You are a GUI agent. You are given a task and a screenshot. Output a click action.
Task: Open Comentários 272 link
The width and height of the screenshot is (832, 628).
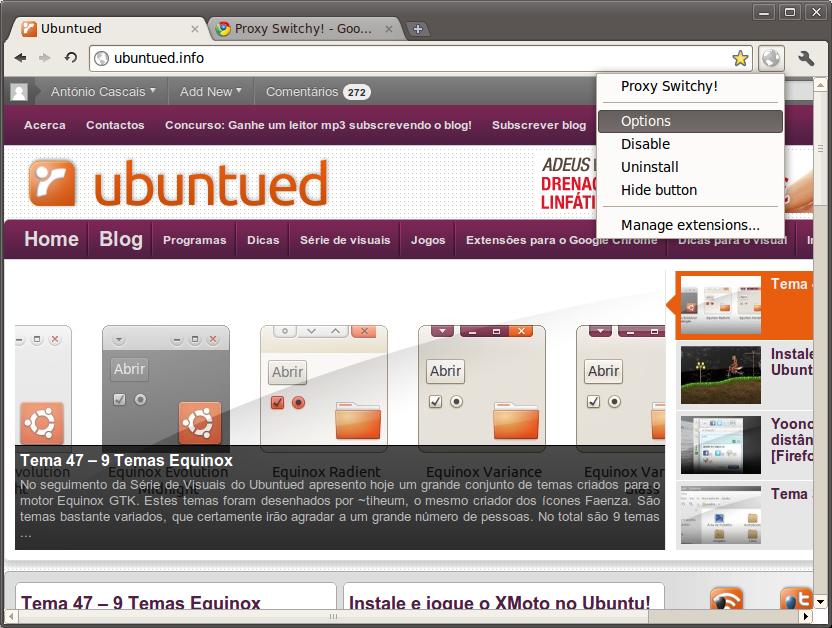(x=318, y=92)
